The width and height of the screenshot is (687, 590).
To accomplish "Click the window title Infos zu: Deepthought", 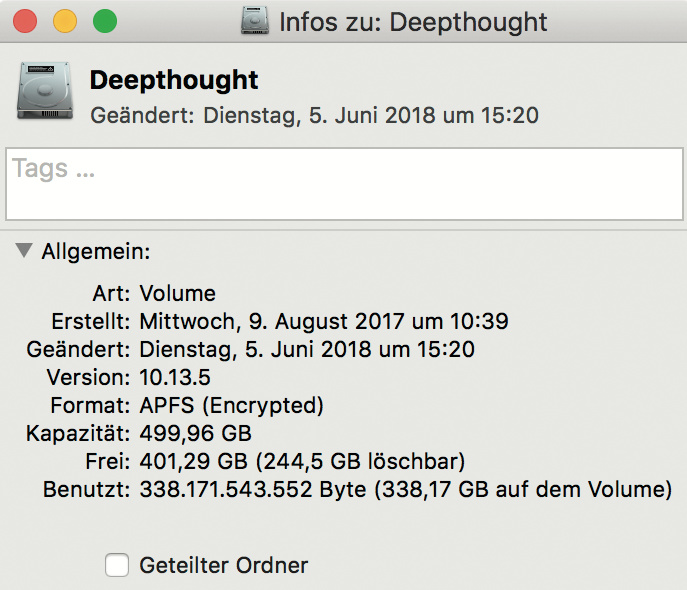I will click(x=413, y=22).
